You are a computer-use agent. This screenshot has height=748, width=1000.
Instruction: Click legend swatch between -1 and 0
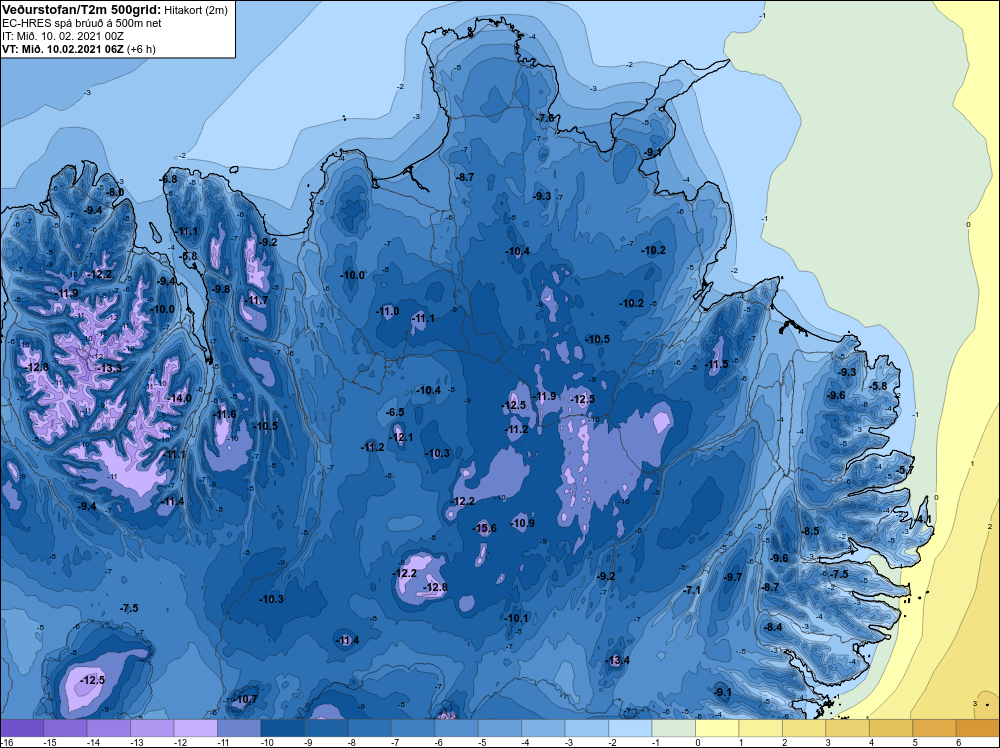pyautogui.click(x=673, y=728)
